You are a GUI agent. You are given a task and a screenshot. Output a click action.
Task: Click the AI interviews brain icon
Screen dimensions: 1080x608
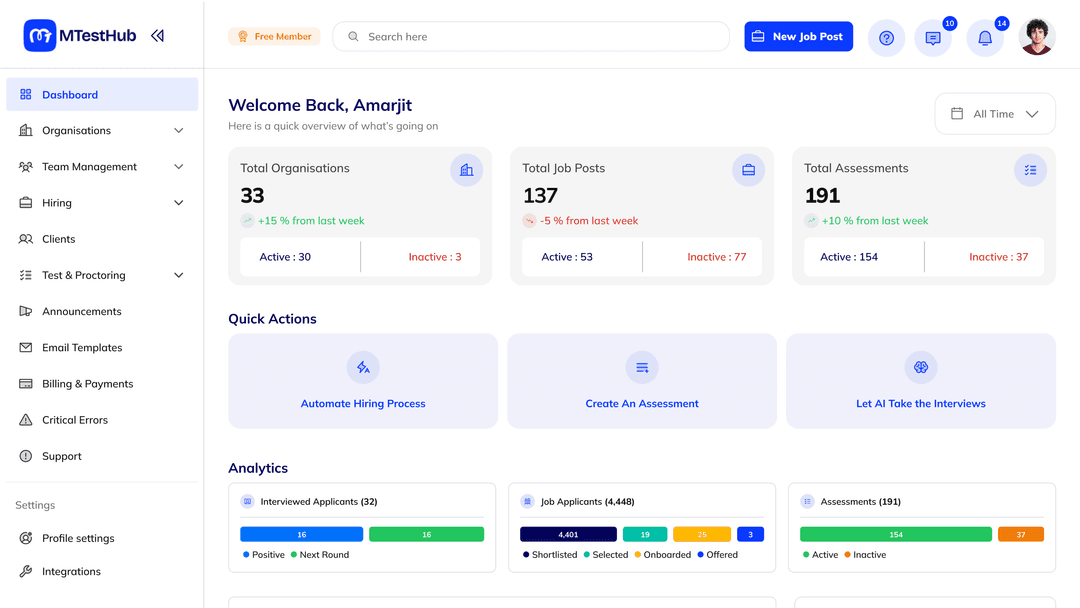click(x=921, y=367)
